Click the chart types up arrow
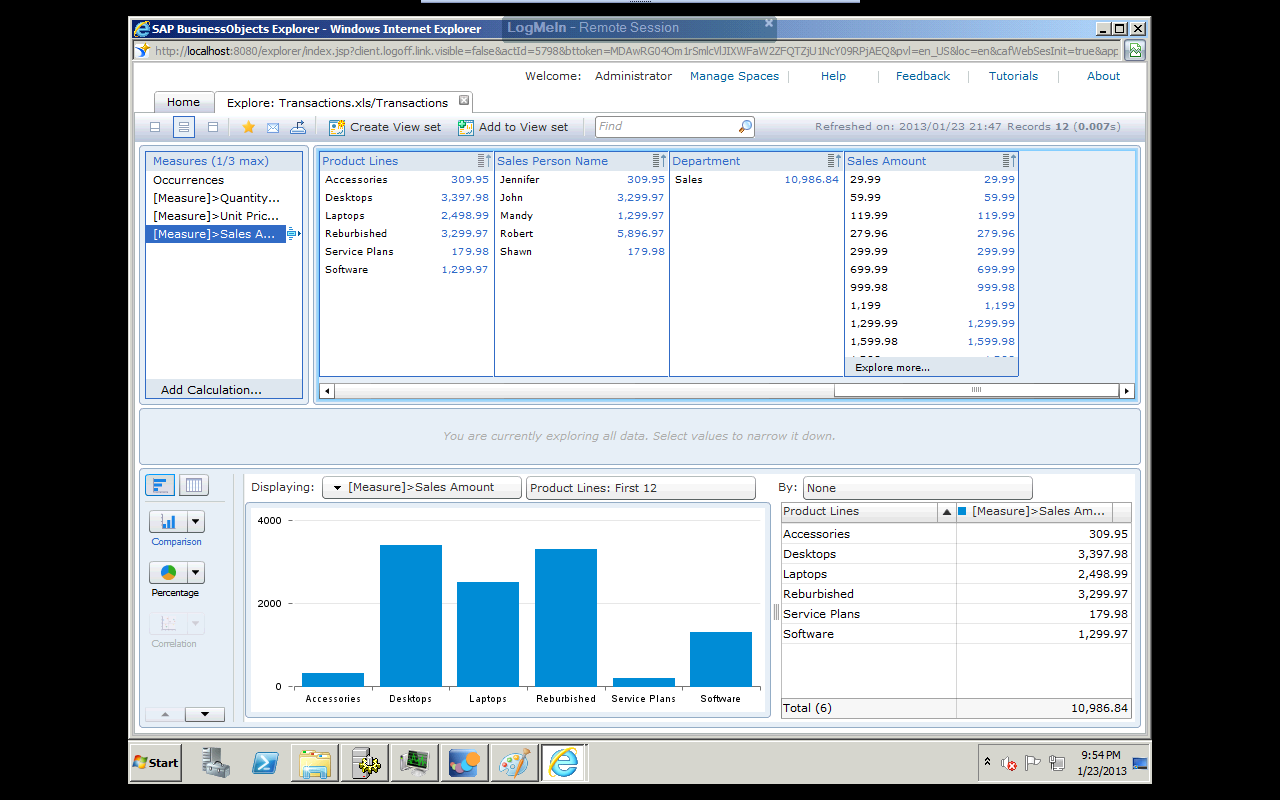The width and height of the screenshot is (1280, 800). 165,714
